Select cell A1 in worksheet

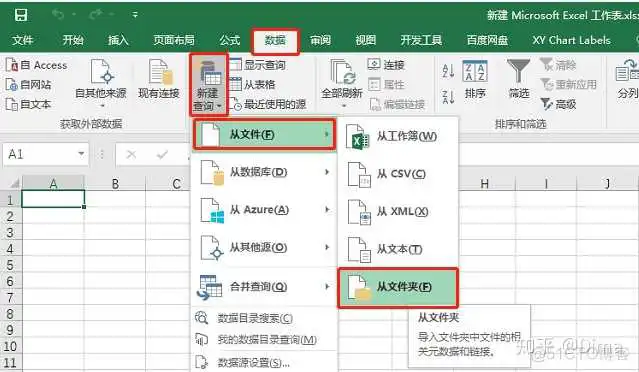click(x=53, y=199)
